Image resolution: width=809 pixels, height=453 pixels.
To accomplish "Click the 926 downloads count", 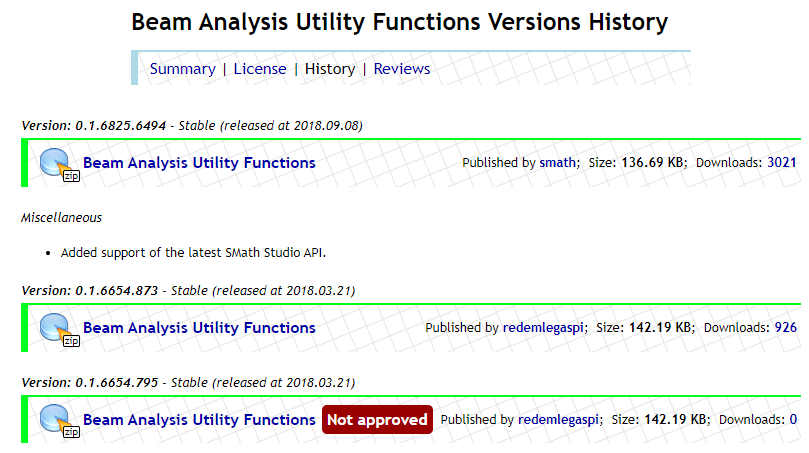I will pos(785,328).
